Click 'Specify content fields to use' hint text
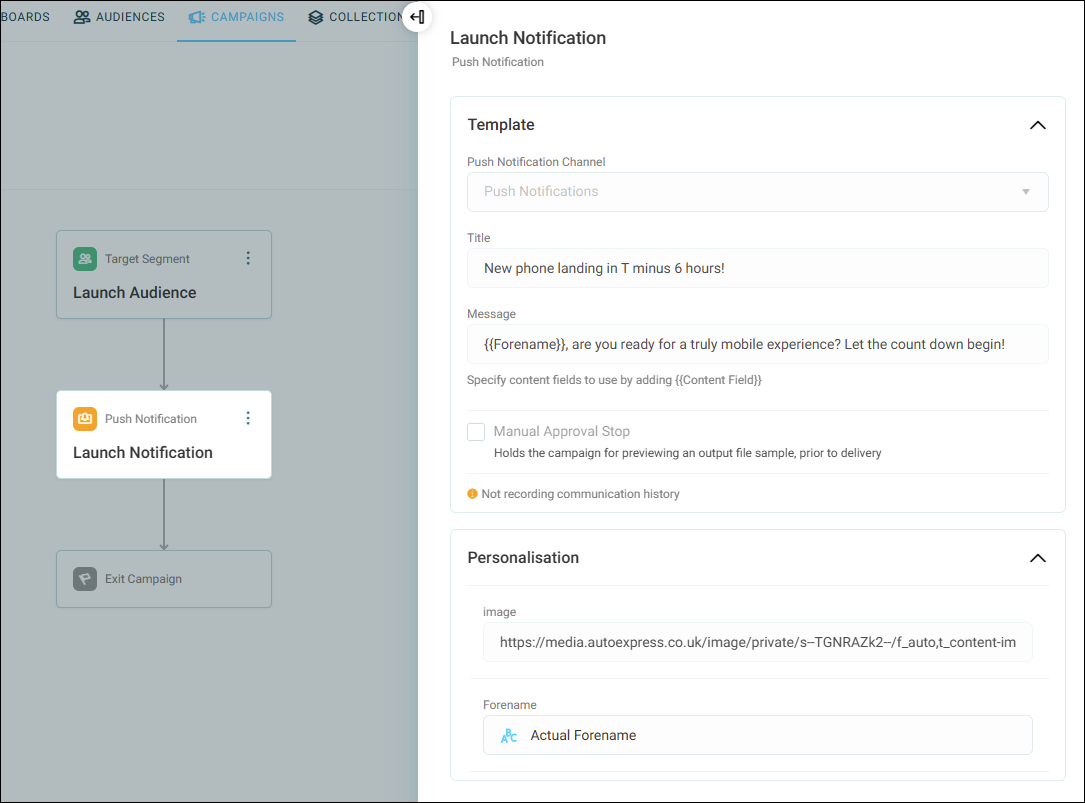The height and width of the screenshot is (803, 1085). coord(614,380)
